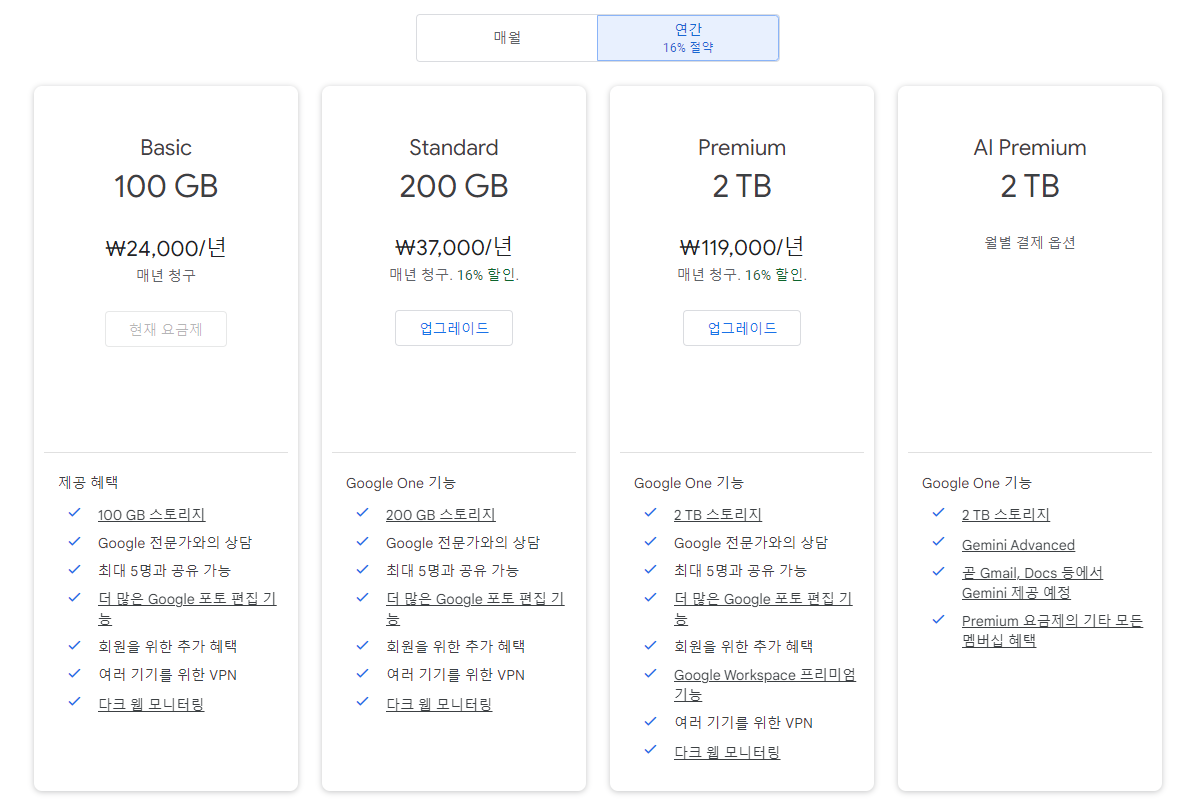Viewport: 1186px width, 802px height.
Task: Open Google Workspace 프리미엄 기능 link
Action: click(x=765, y=684)
